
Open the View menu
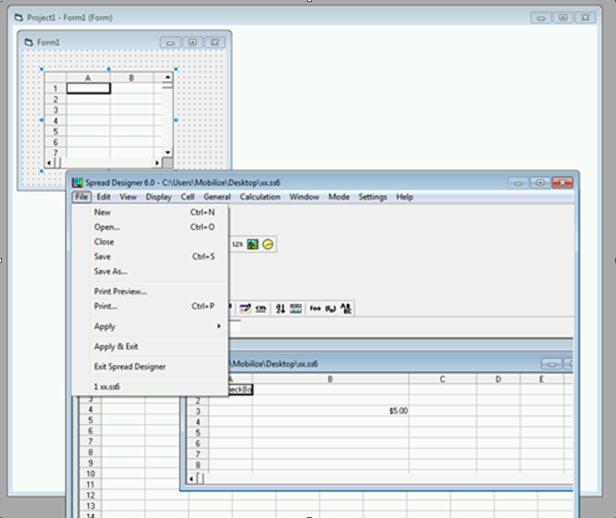(x=128, y=197)
